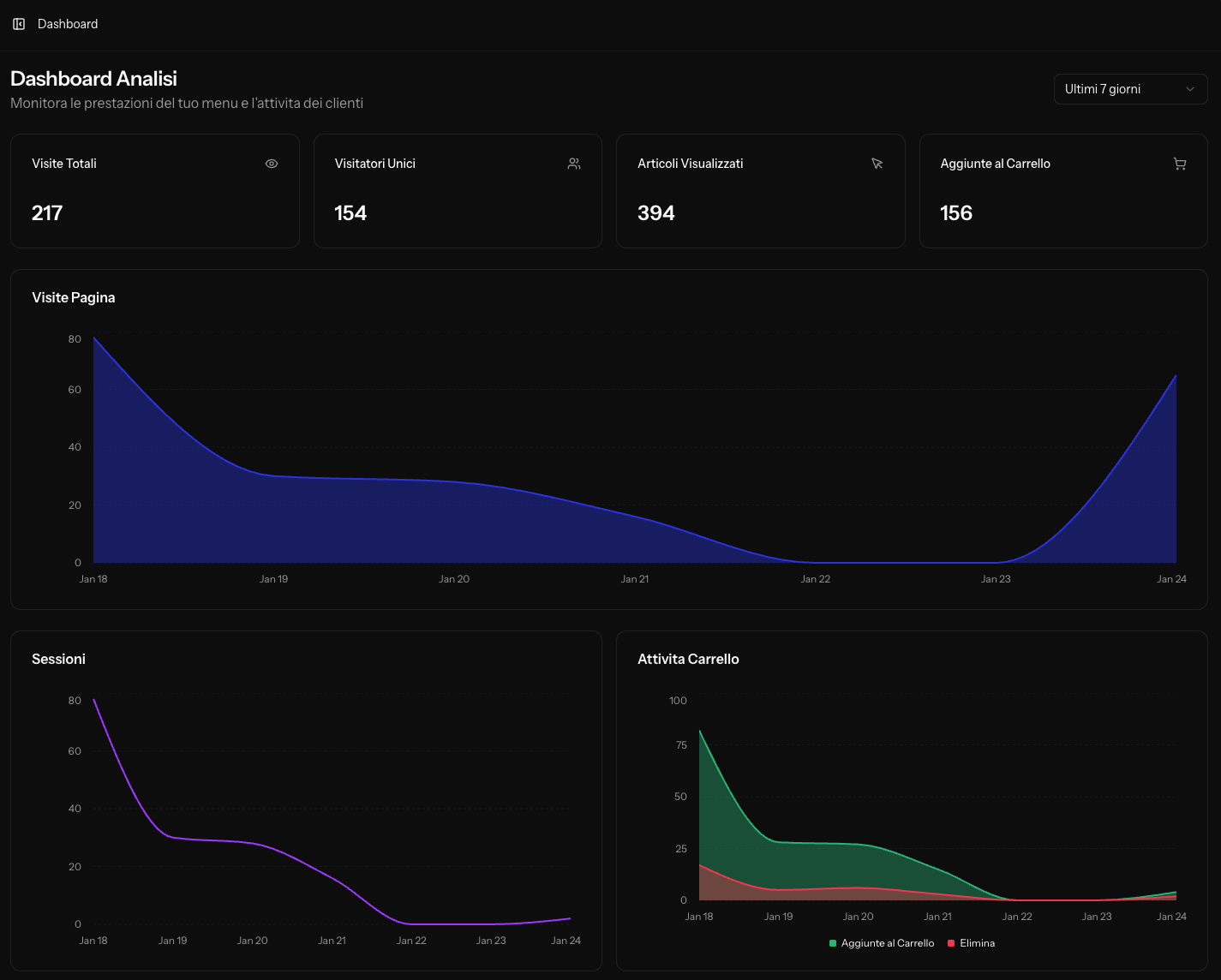Click the peak point on the Sessioni line chart

[x=94, y=700]
